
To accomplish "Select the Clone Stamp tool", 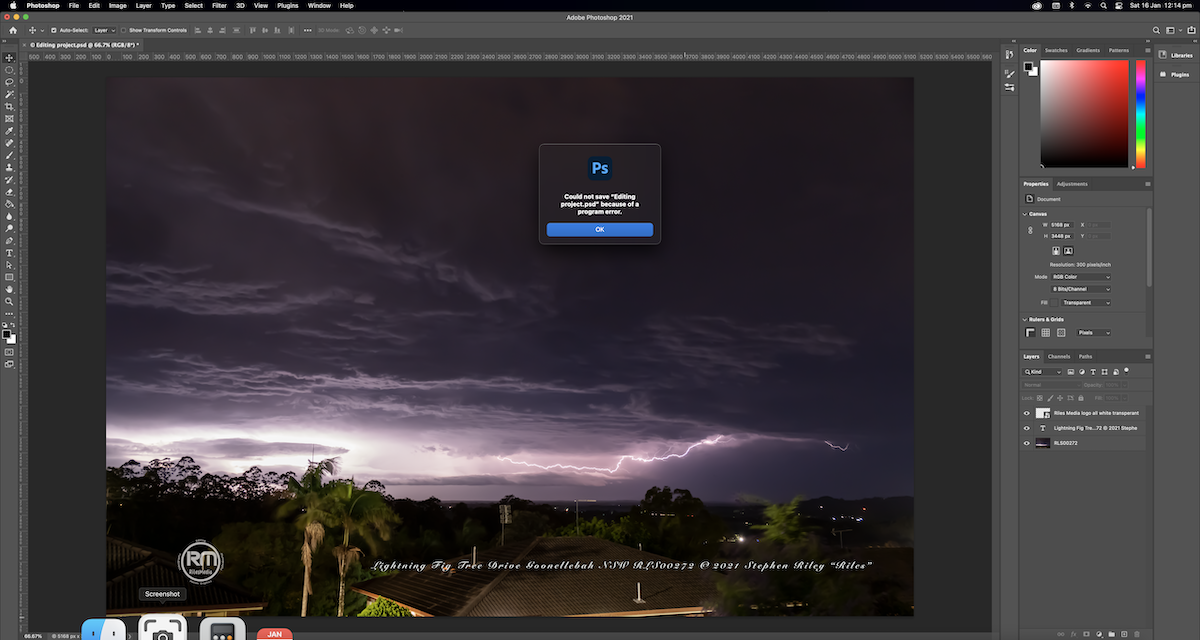I will point(9,165).
